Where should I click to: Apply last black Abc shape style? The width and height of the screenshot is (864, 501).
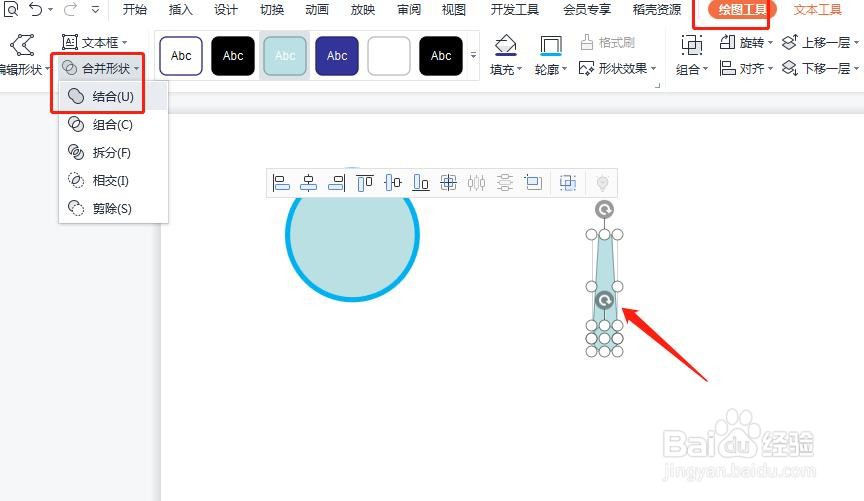coord(441,56)
